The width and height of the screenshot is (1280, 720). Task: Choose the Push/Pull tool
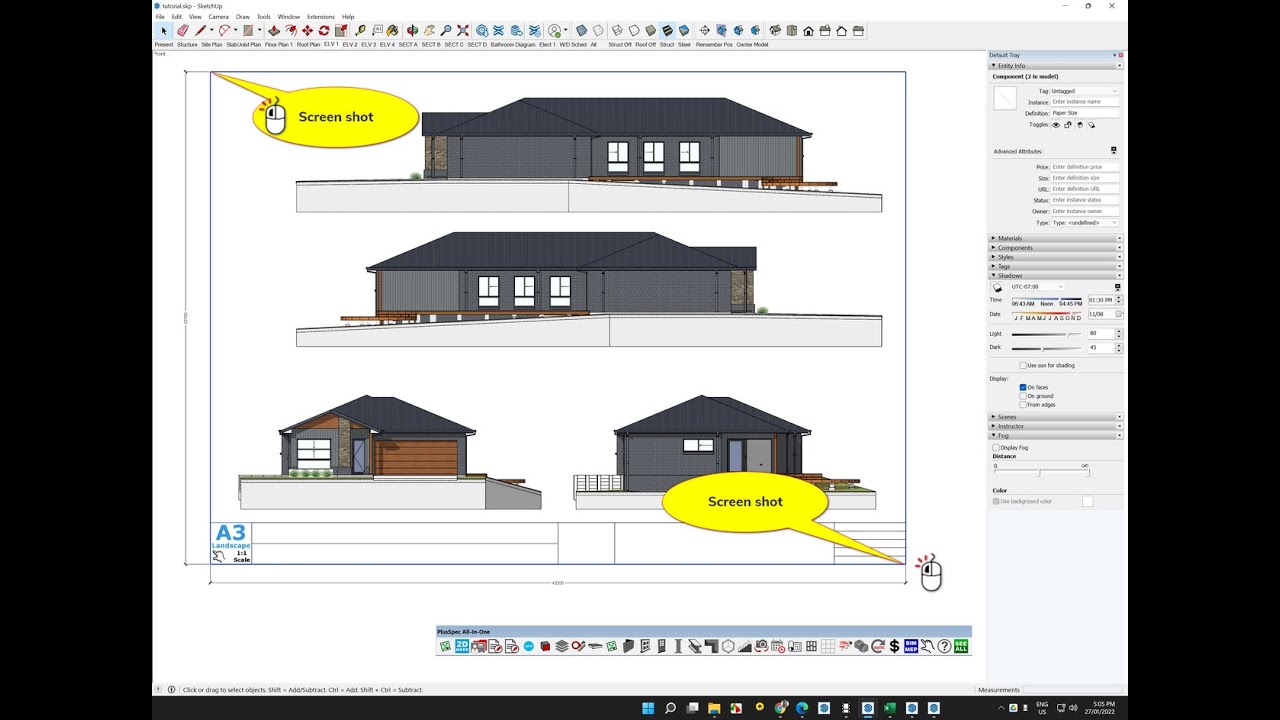point(275,31)
